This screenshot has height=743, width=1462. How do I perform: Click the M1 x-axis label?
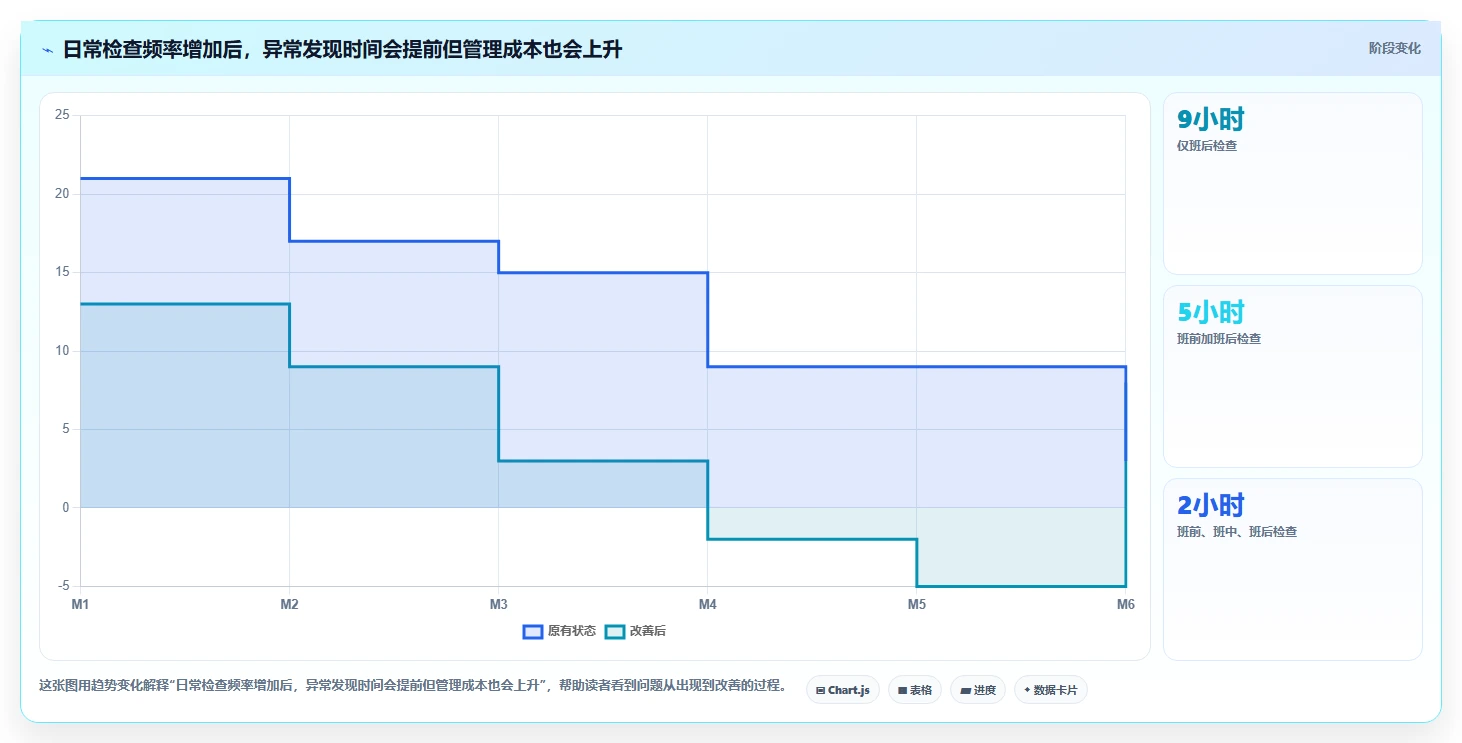(80, 604)
